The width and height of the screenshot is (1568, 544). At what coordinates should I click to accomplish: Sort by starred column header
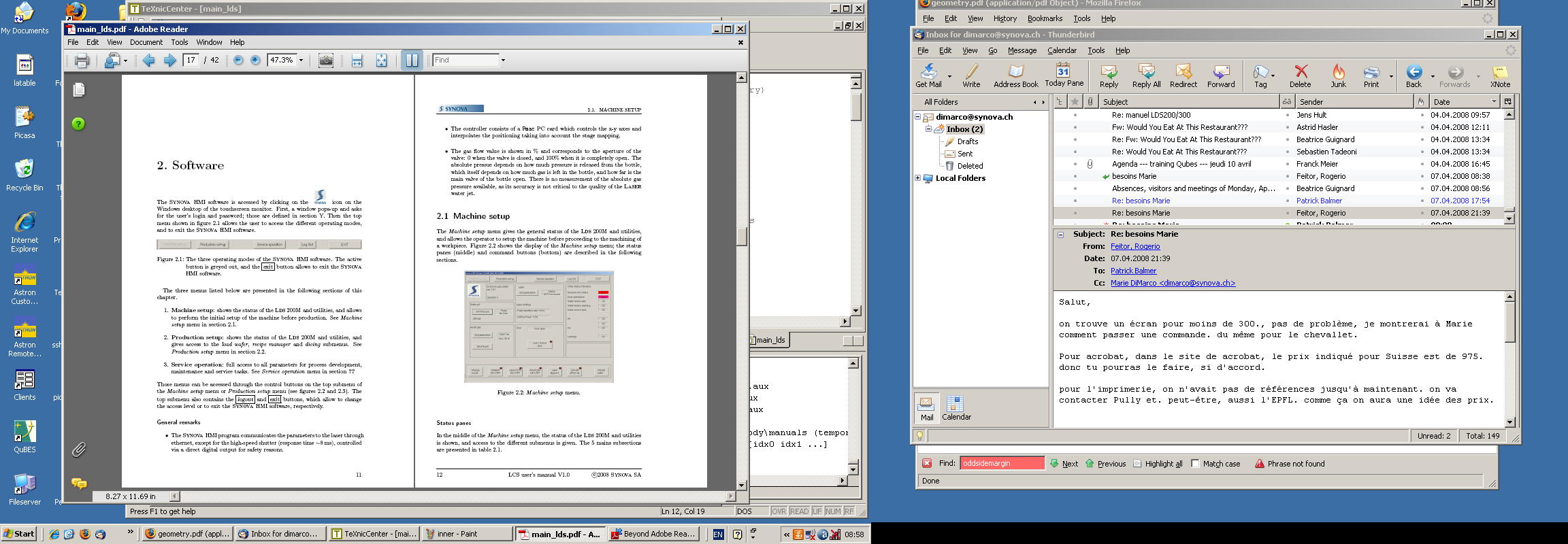pyautogui.click(x=1075, y=101)
